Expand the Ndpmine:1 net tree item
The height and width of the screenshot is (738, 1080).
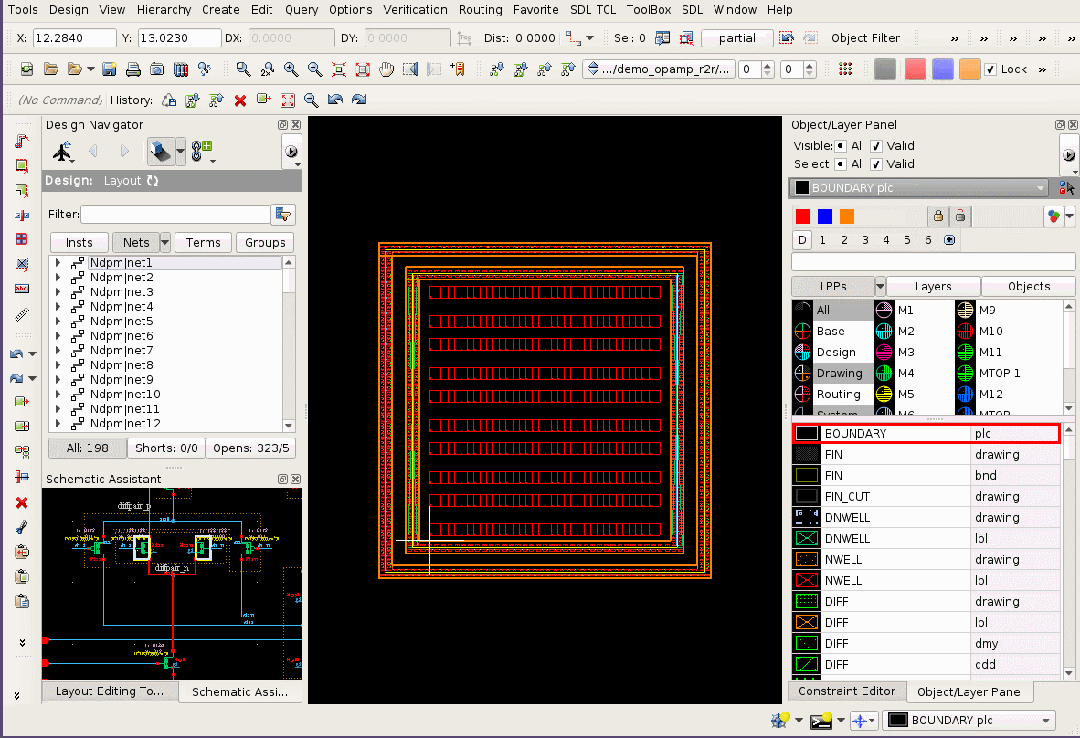[58, 263]
